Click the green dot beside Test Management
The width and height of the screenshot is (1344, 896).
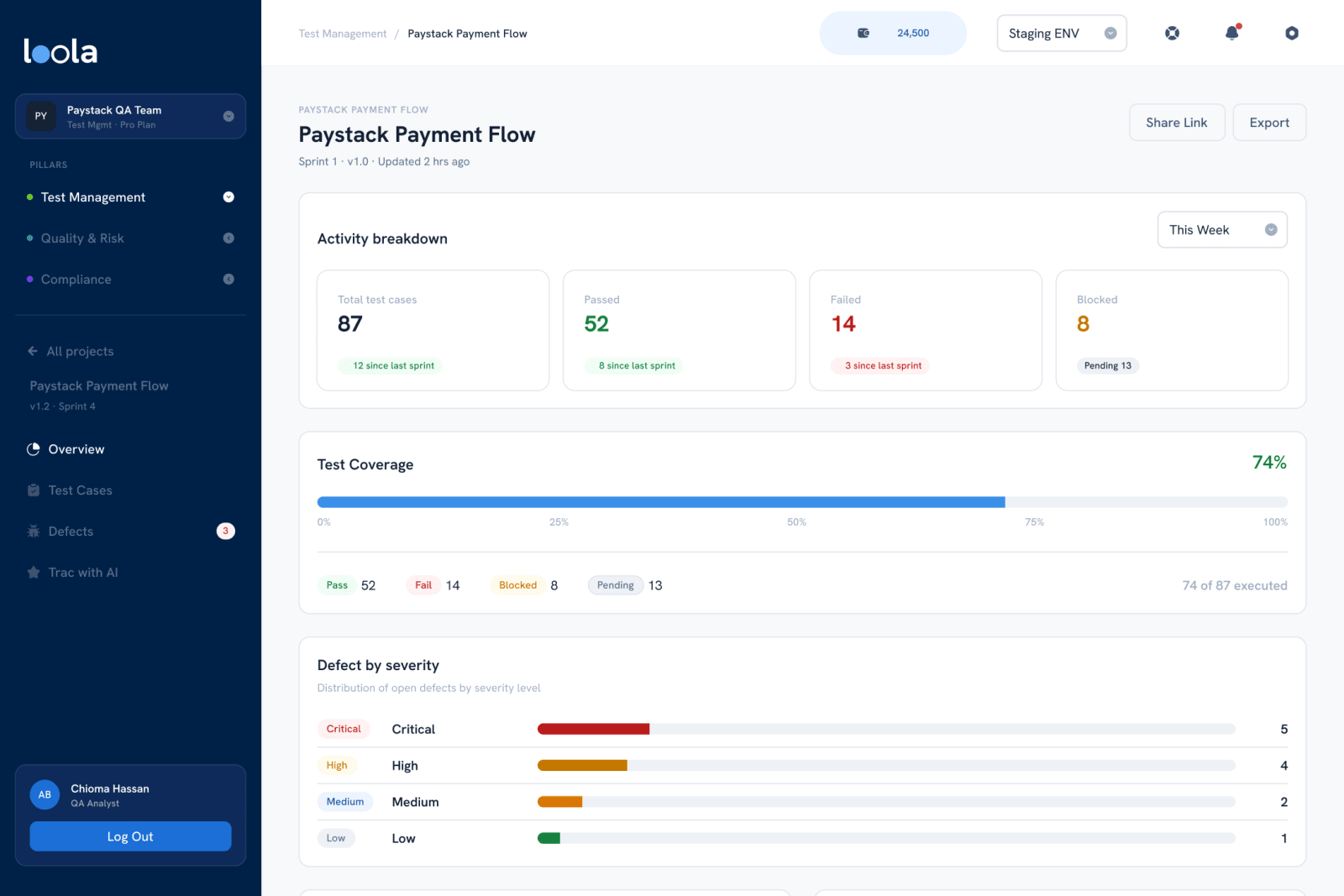30,197
